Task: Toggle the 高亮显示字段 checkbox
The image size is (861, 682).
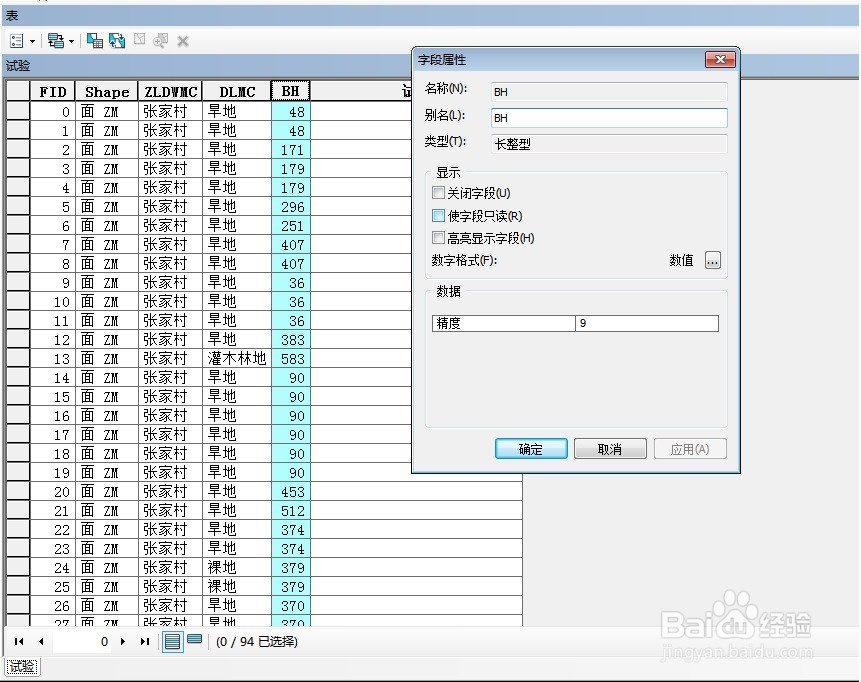Action: coord(440,238)
